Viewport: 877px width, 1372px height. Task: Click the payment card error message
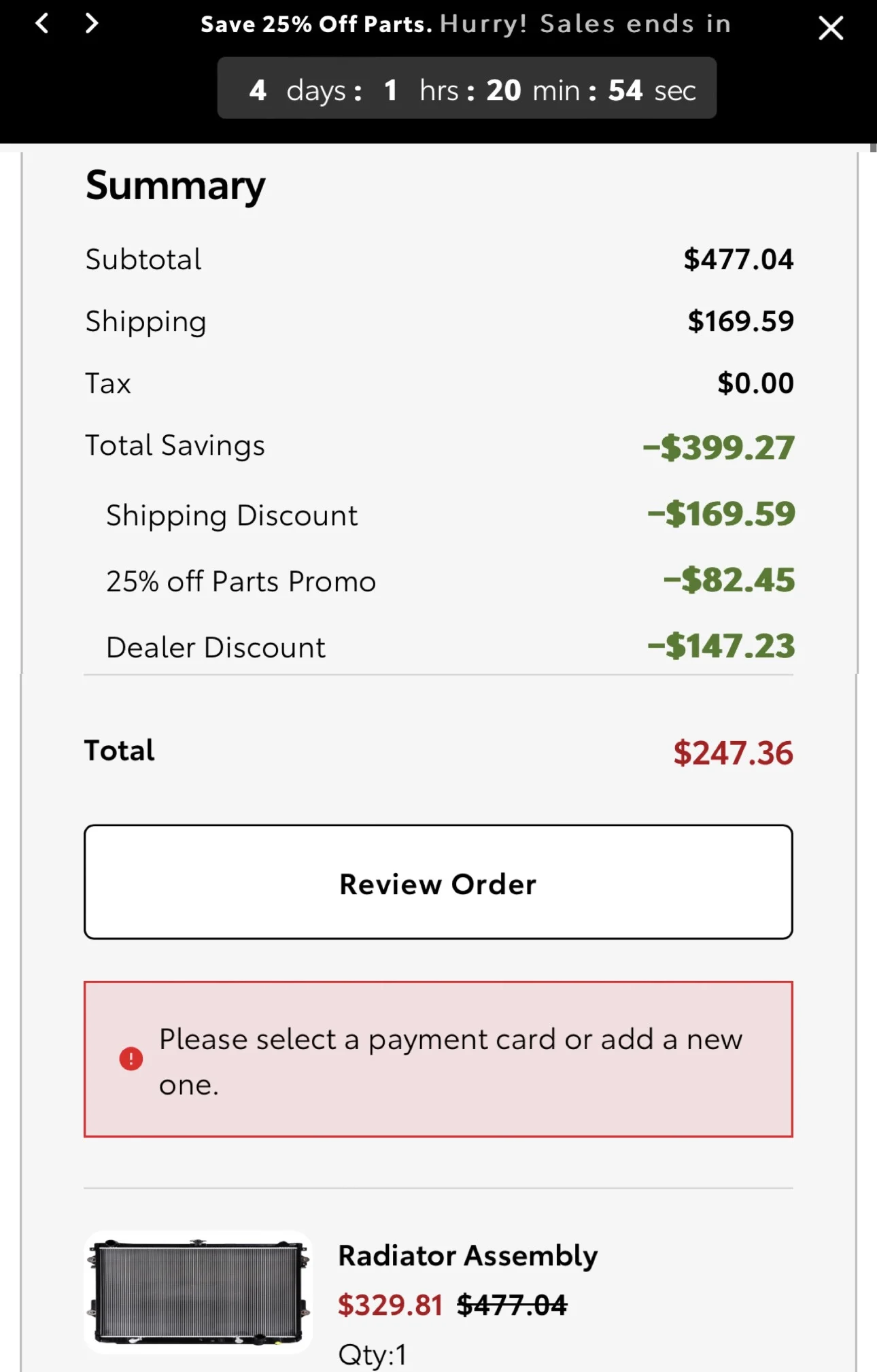pos(450,1061)
